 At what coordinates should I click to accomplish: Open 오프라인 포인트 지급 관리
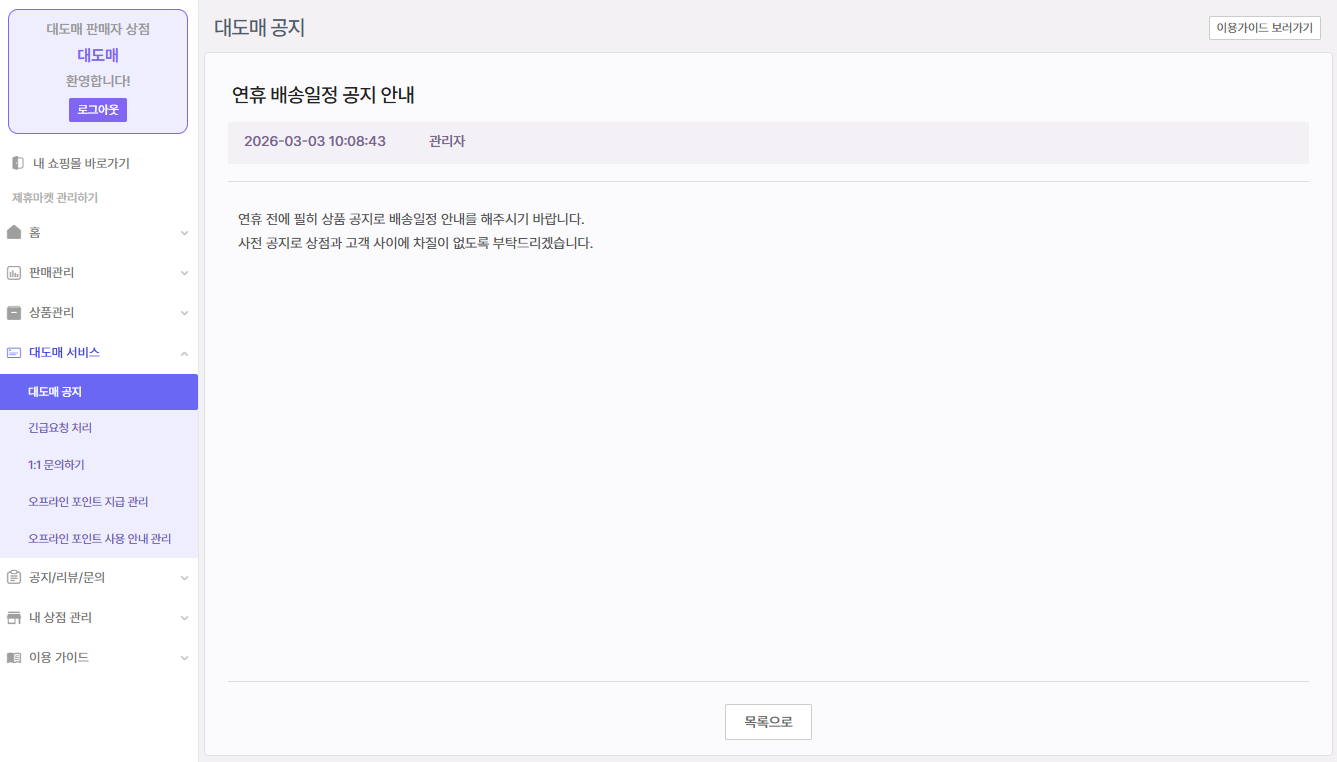pyautogui.click(x=88, y=502)
